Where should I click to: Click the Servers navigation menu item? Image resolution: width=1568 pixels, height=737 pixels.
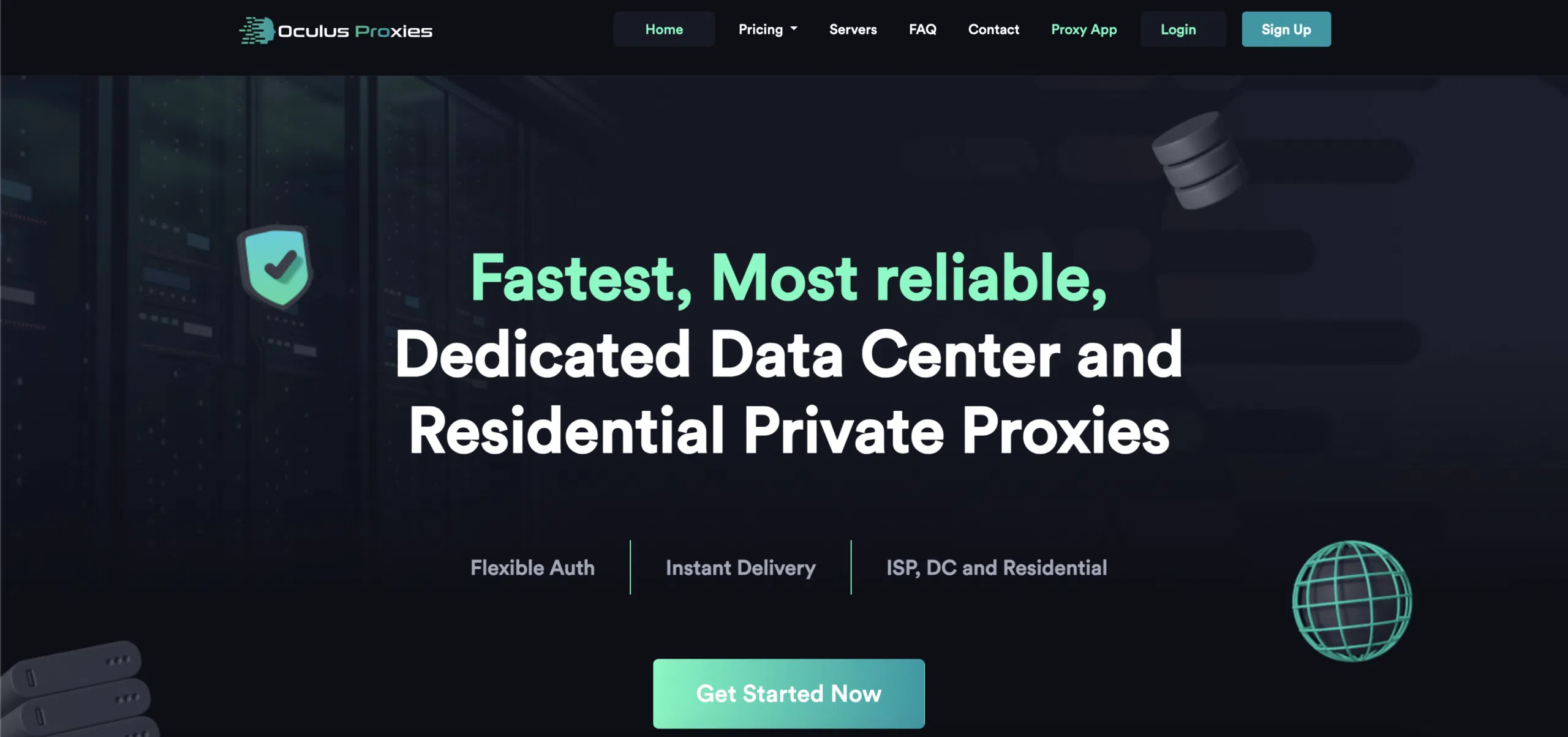click(853, 29)
